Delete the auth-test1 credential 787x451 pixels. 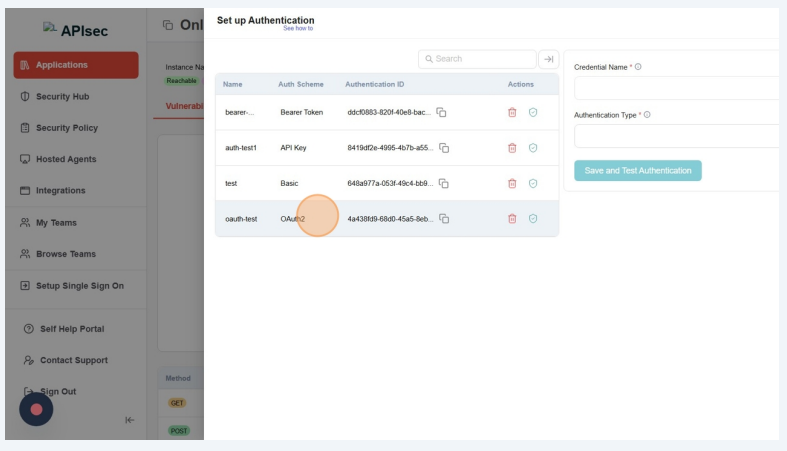(x=512, y=148)
